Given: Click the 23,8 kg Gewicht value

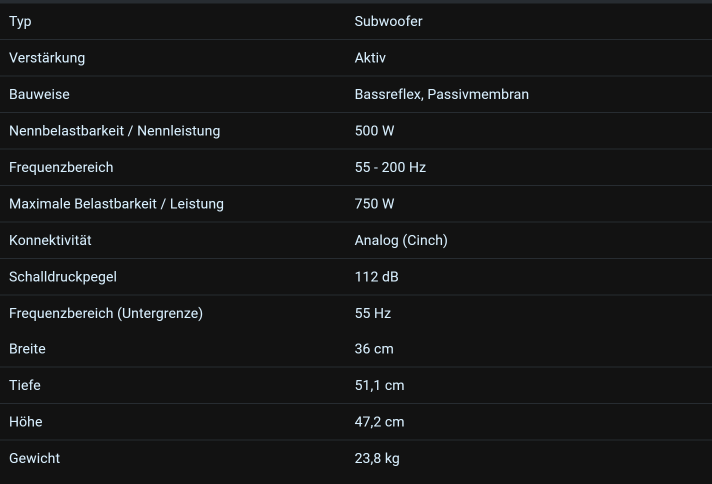Looking at the screenshot, I should tap(377, 458).
